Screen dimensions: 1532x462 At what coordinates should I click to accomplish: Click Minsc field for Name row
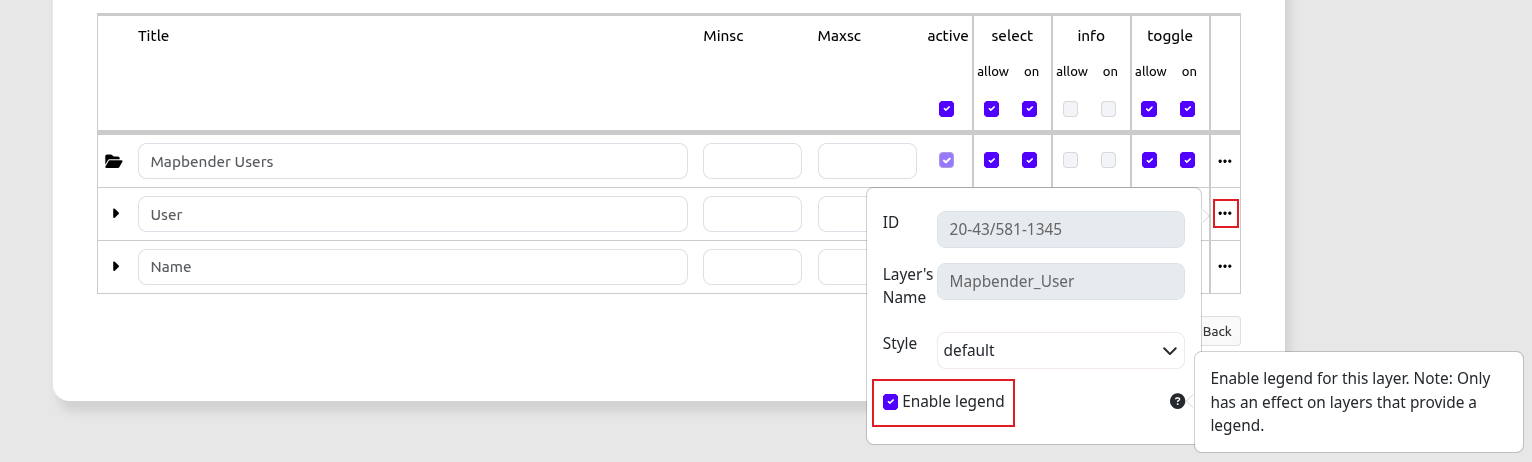click(x=752, y=267)
